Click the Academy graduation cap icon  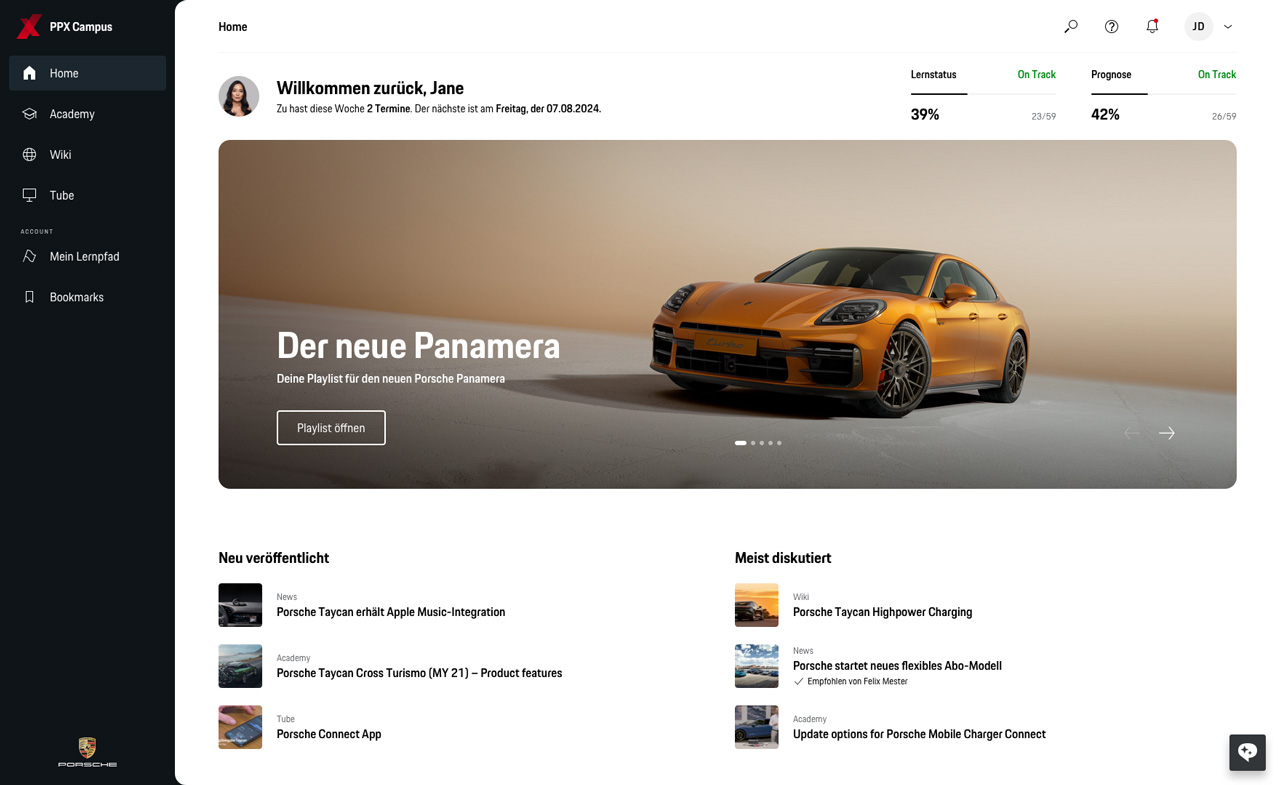click(29, 114)
